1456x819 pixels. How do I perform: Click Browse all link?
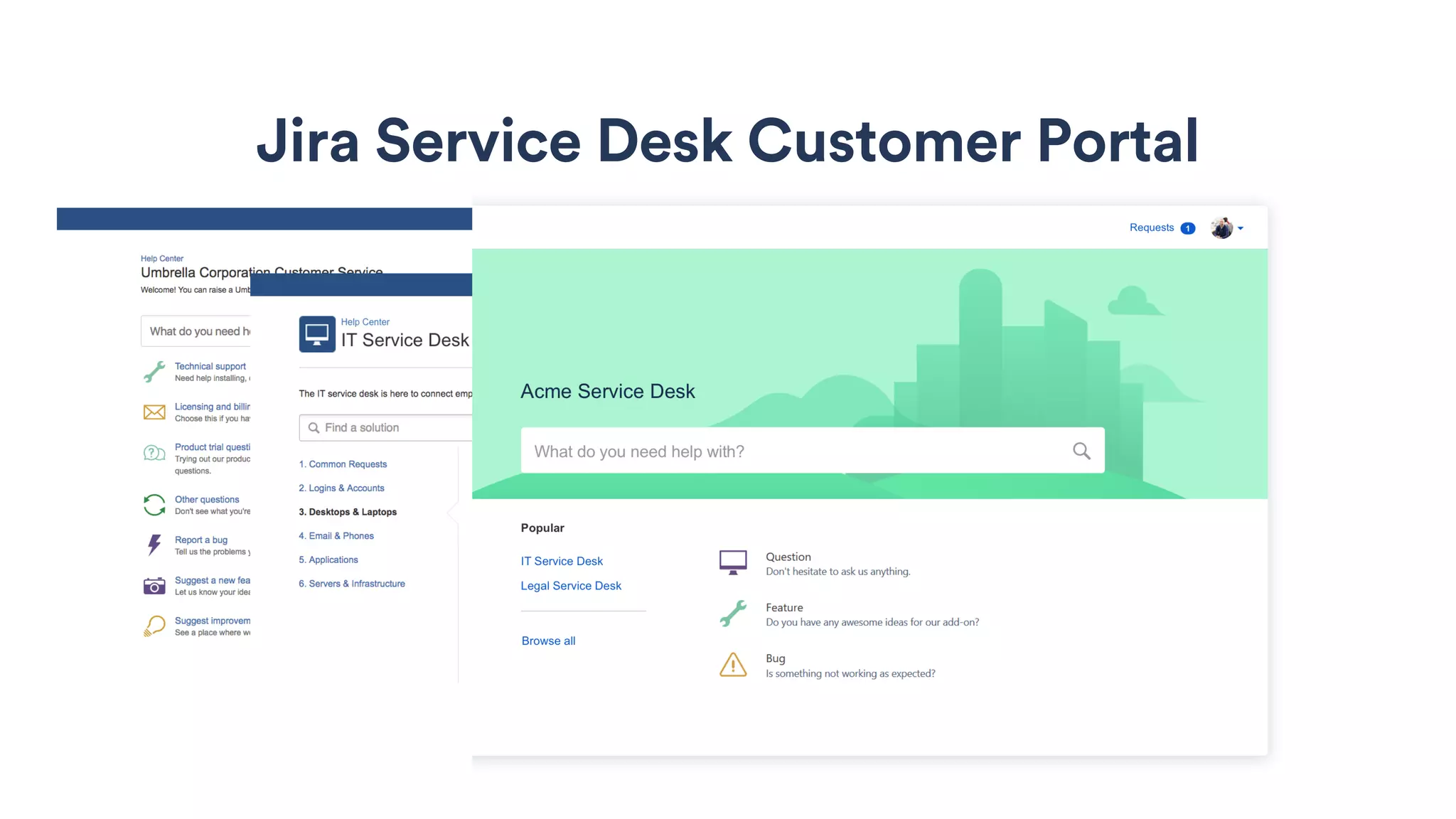(548, 641)
